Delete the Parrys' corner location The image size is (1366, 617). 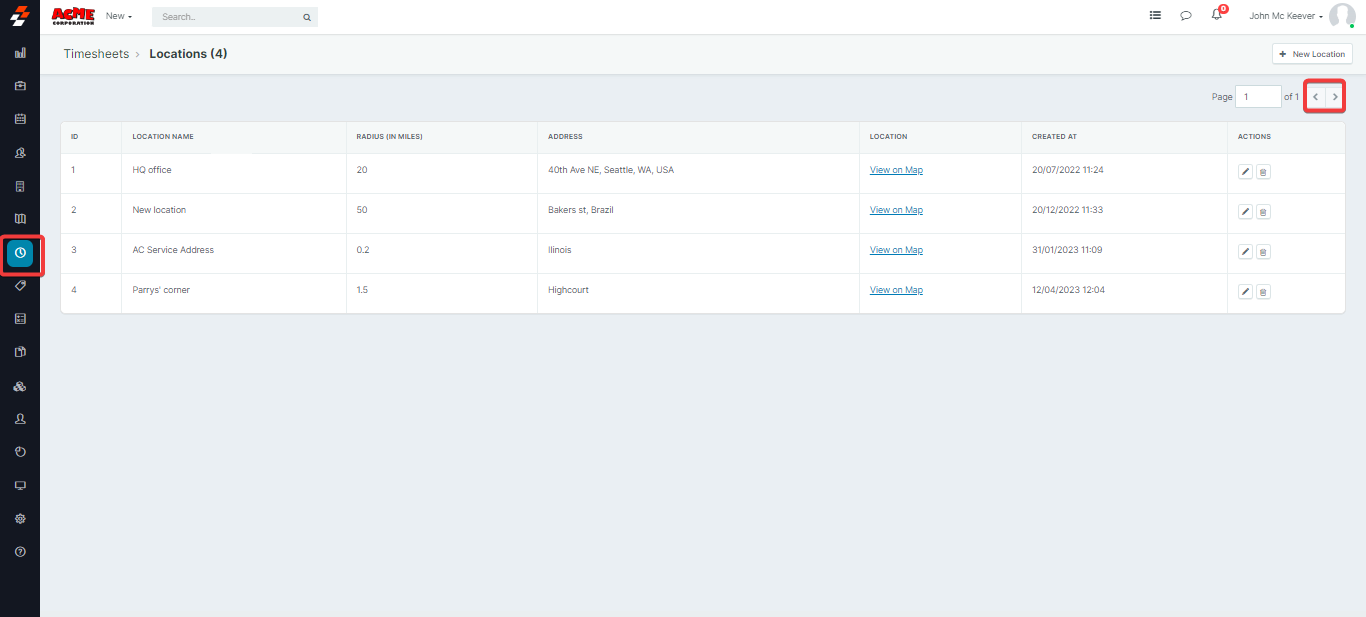point(1263,292)
